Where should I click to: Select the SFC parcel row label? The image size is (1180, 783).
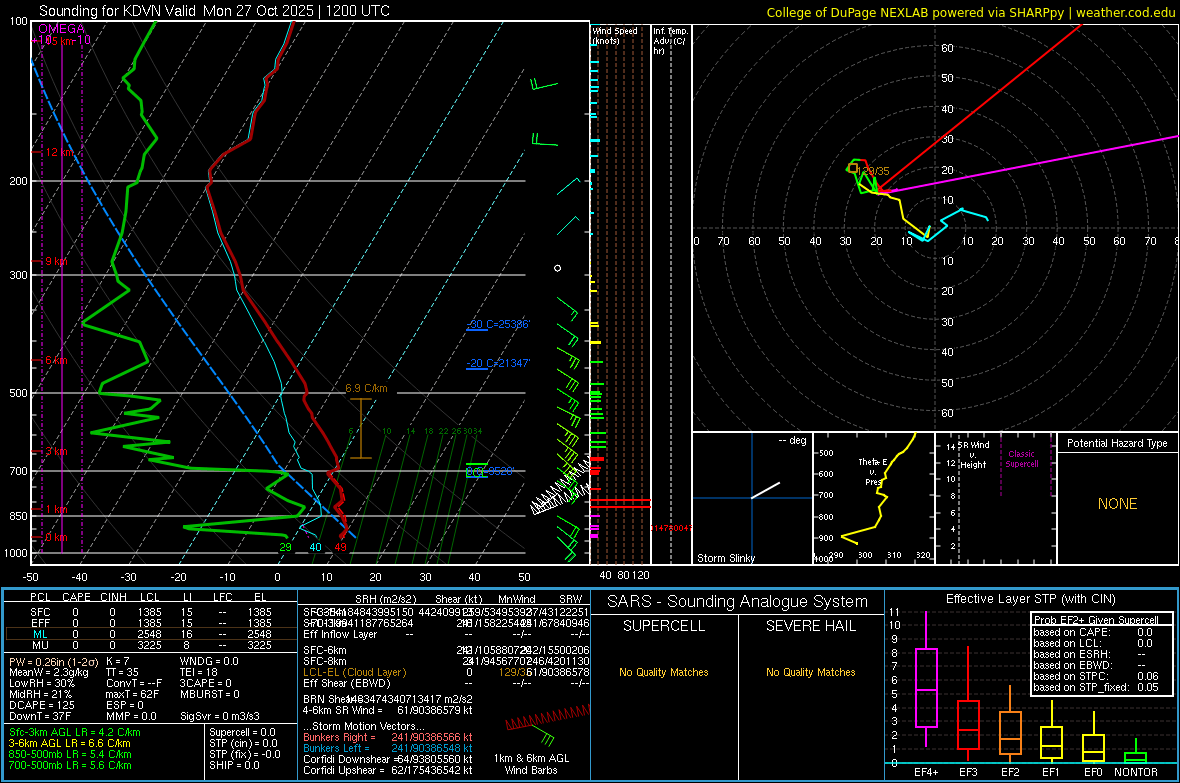40,613
